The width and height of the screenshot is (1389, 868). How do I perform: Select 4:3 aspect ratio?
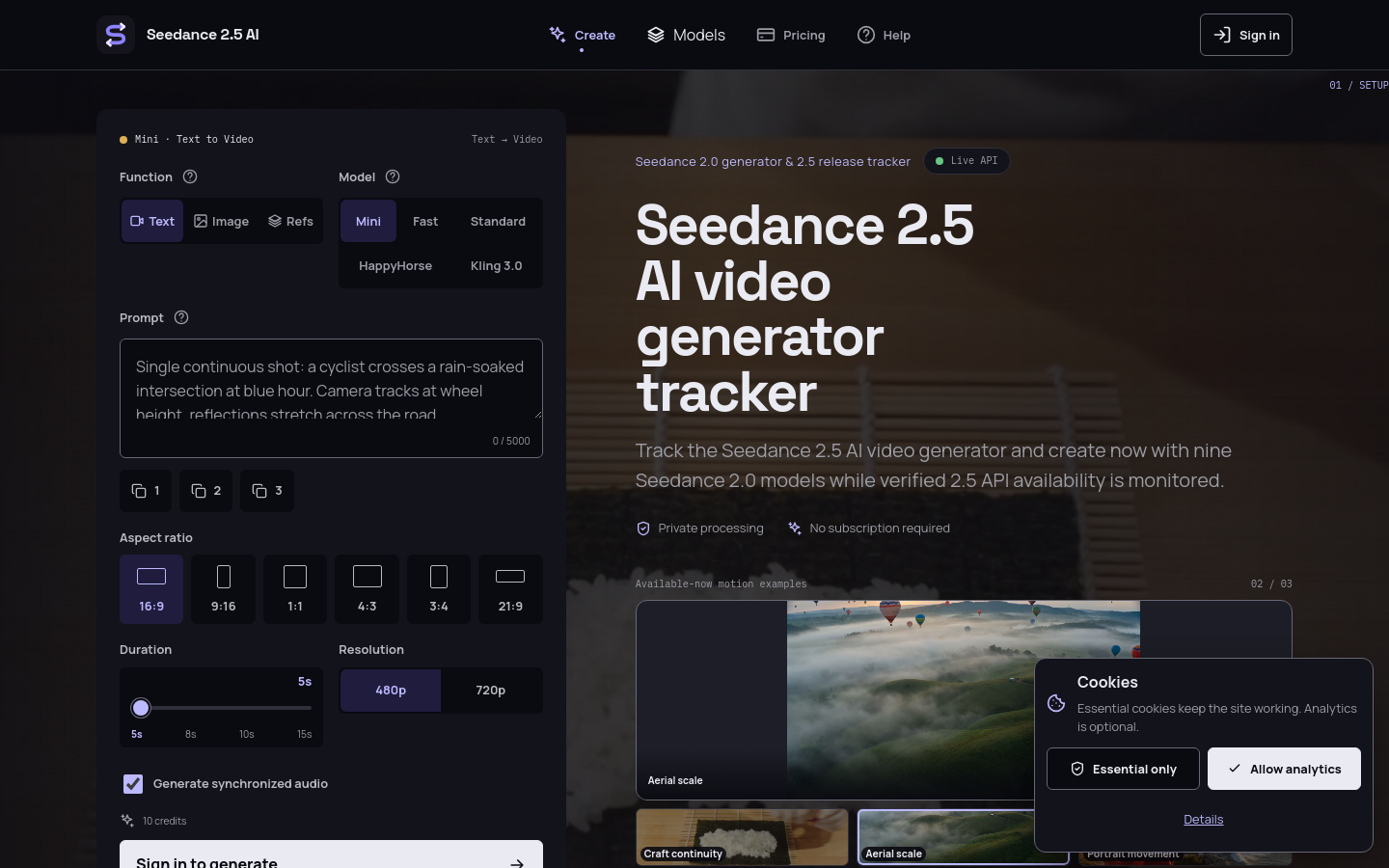coord(367,589)
